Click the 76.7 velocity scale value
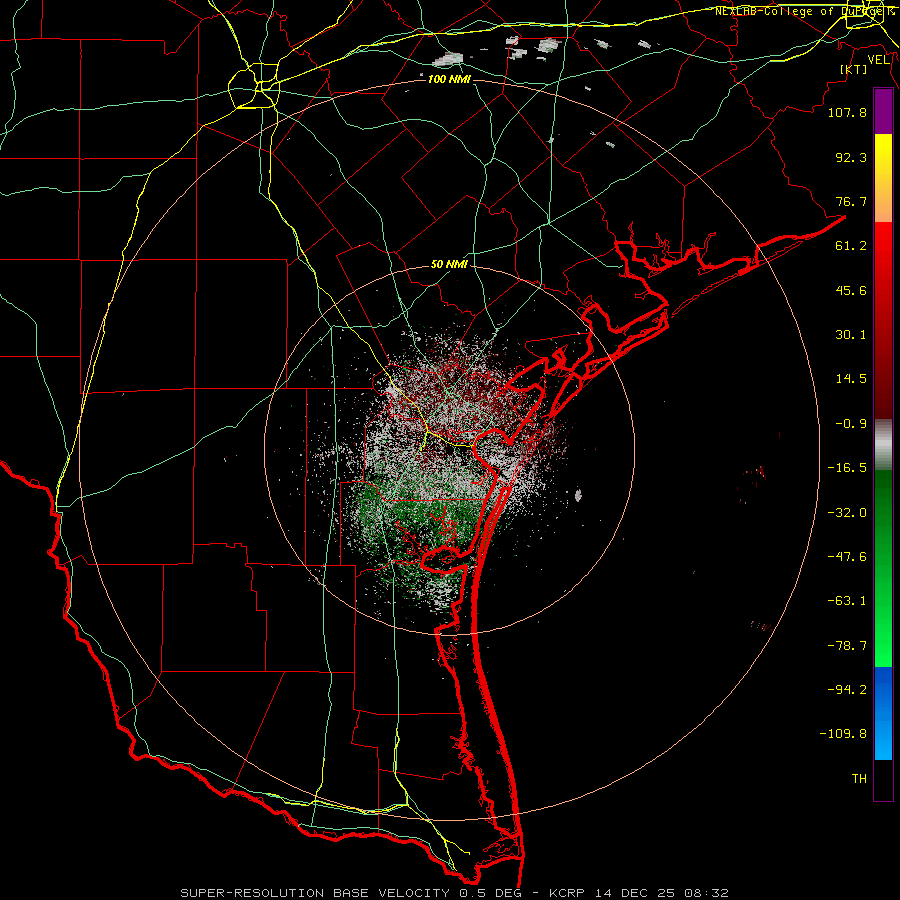 (x=851, y=201)
